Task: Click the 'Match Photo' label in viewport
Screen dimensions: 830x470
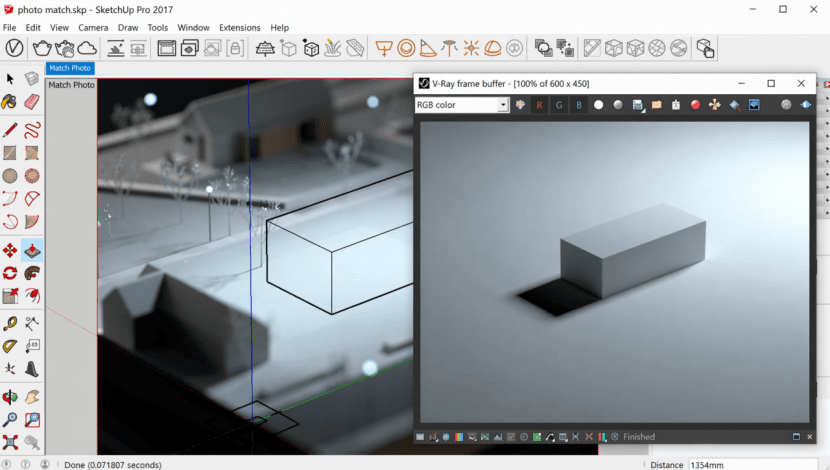Action: 71,85
